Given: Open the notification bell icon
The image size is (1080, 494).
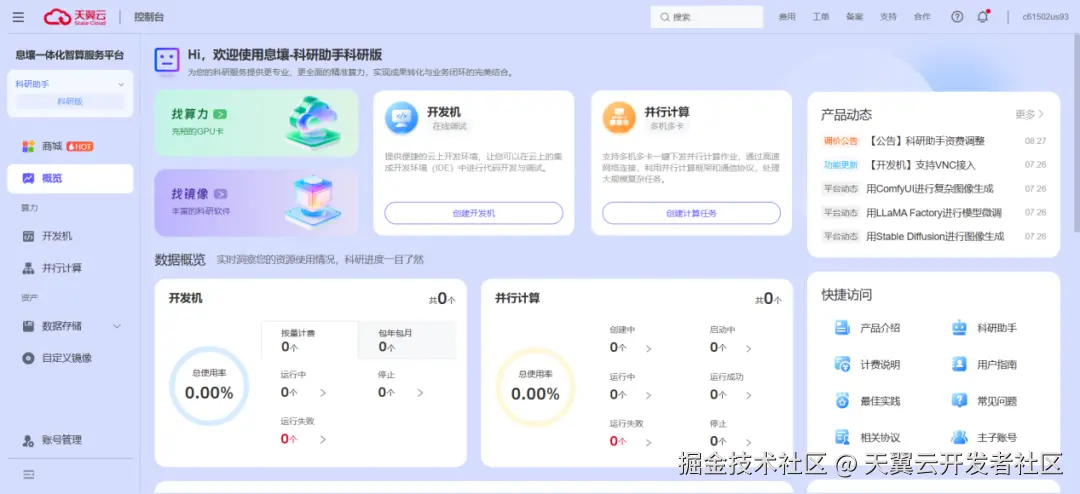Looking at the screenshot, I should click(983, 17).
